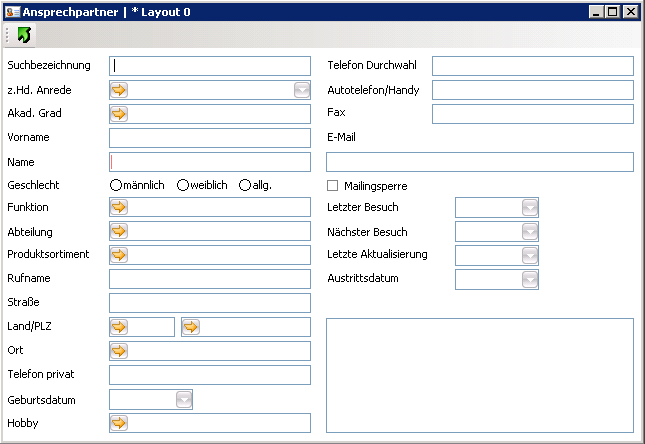
Task: Click the Akad. Grad lookup arrow
Action: 119,114
